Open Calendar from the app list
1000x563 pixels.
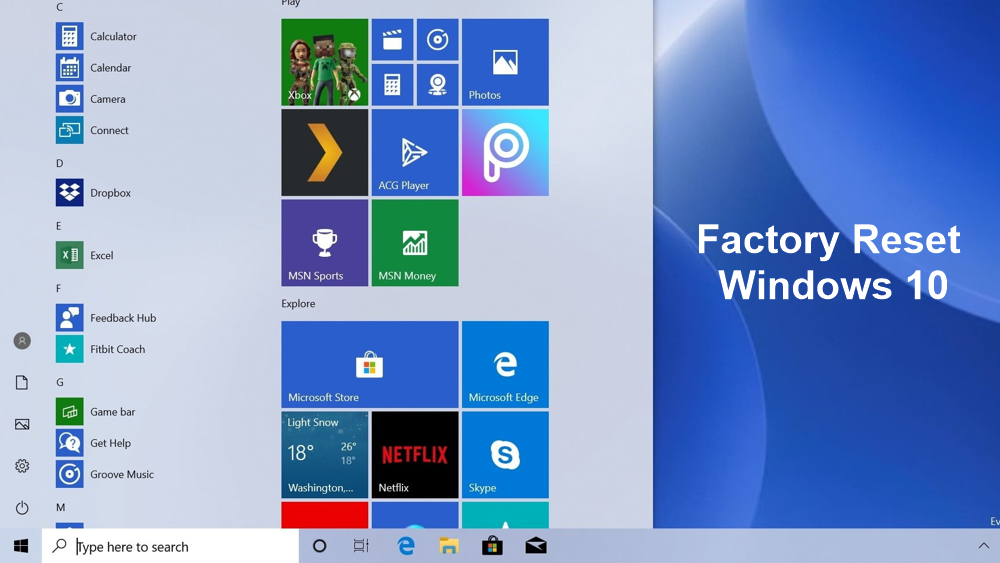point(93,68)
